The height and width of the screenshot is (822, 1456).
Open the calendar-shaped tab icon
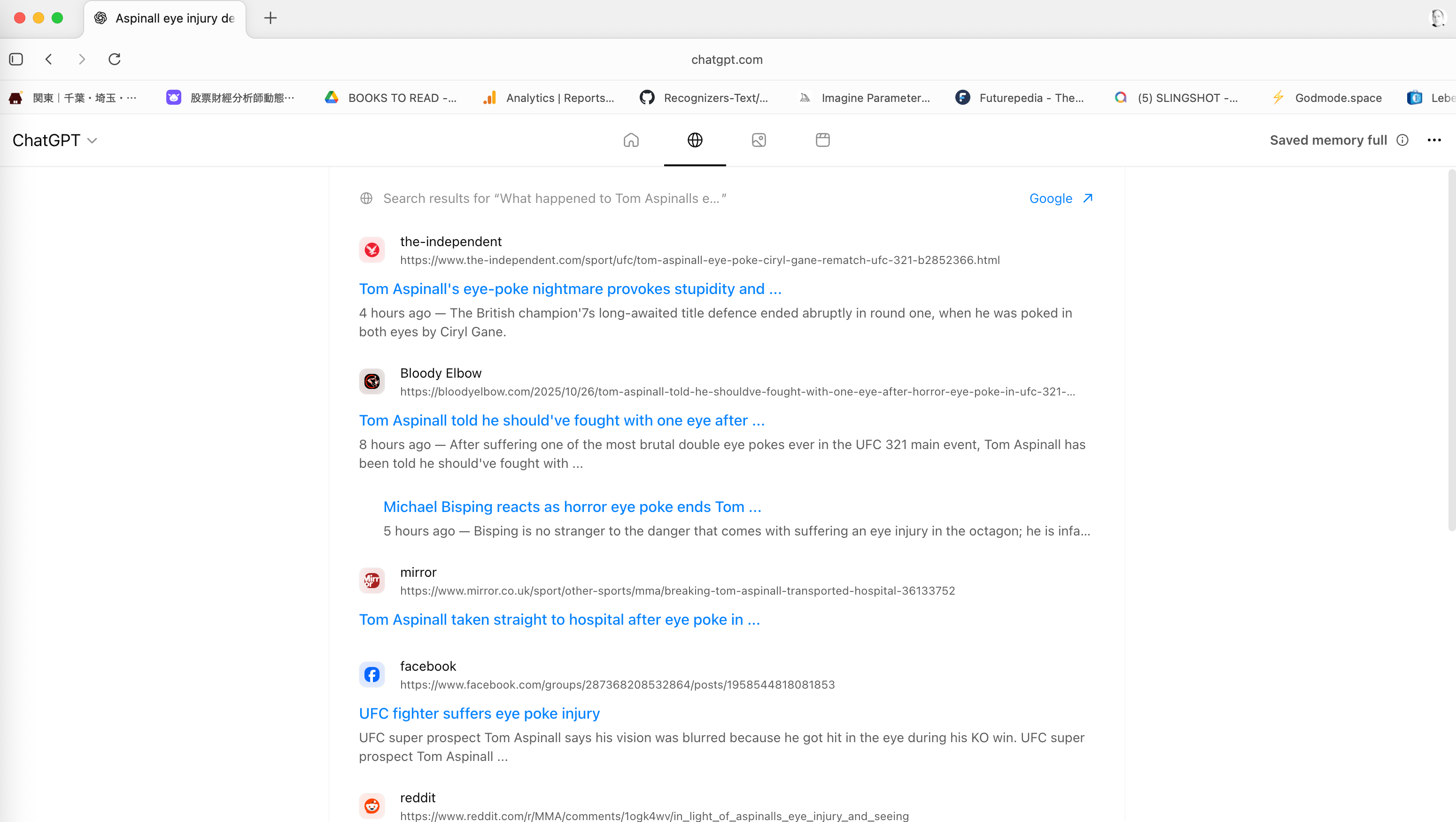click(x=822, y=140)
